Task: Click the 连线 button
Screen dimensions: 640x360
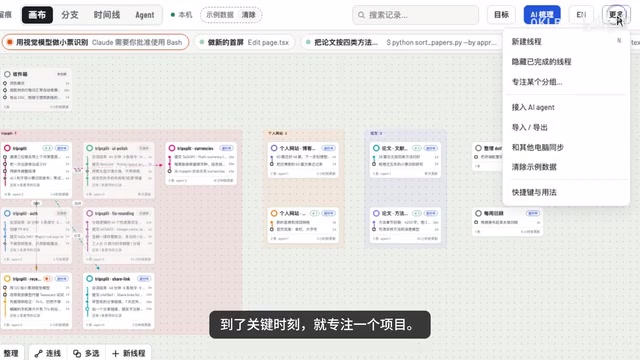Action: point(48,353)
